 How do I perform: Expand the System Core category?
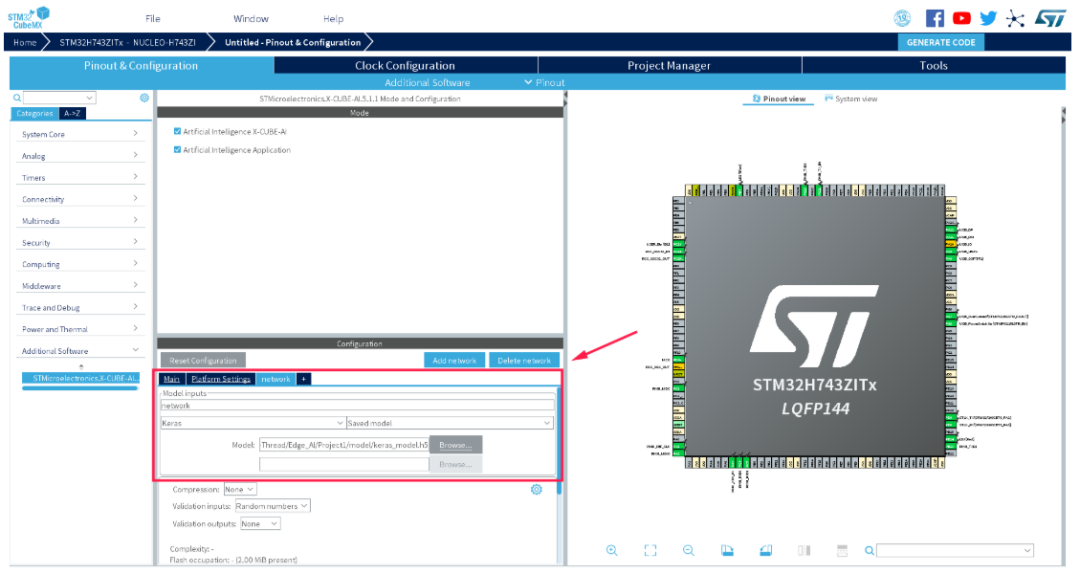(79, 134)
